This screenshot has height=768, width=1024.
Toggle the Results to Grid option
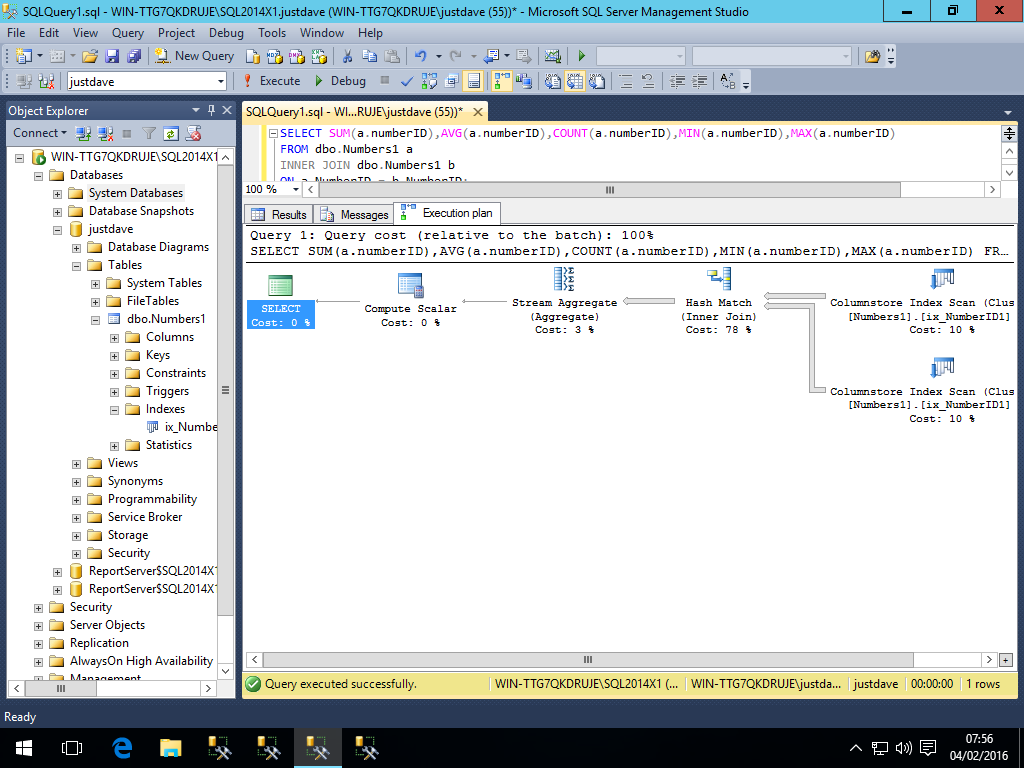click(x=577, y=81)
